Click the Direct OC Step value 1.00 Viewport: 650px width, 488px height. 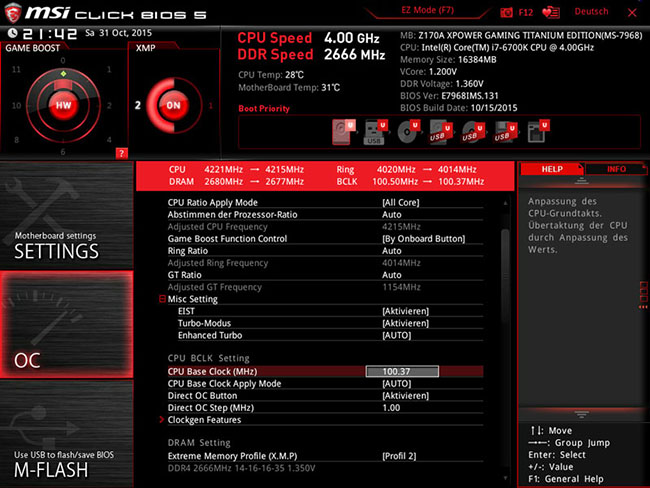pos(391,408)
